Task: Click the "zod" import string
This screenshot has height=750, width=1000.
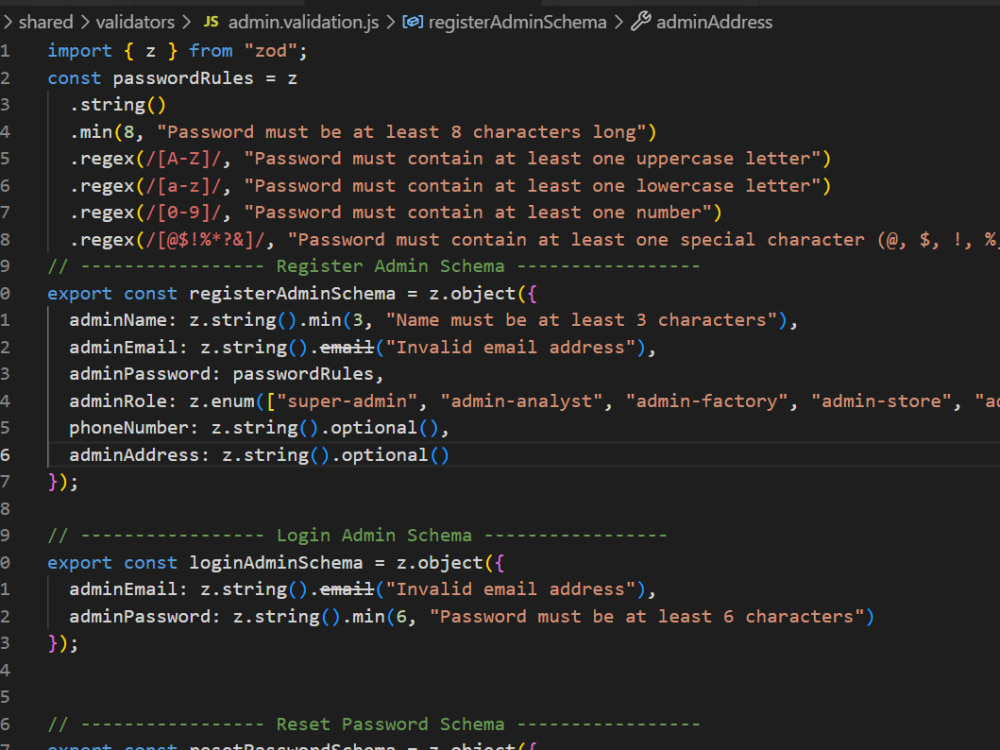Action: click(x=271, y=50)
